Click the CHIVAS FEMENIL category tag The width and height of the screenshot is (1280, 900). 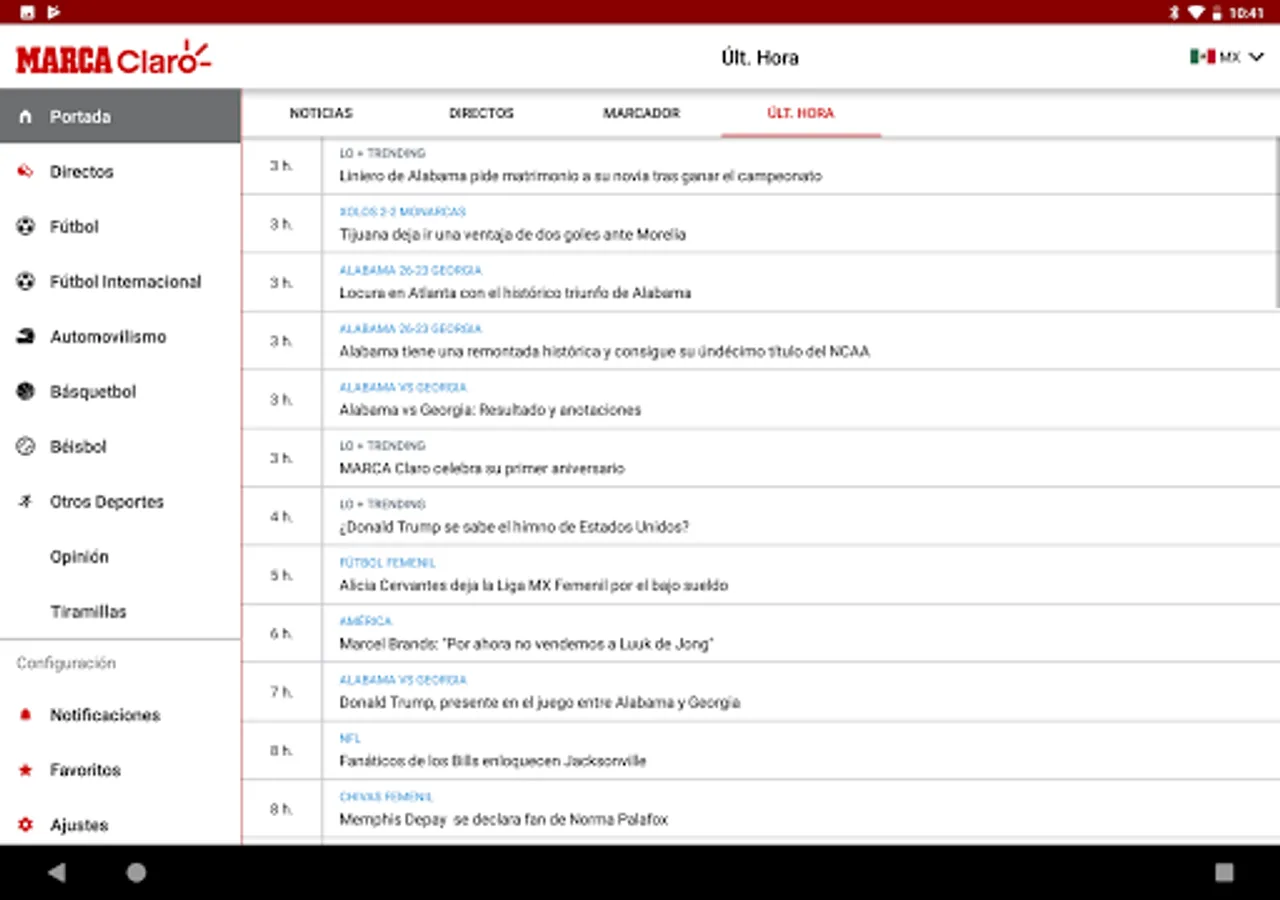386,797
